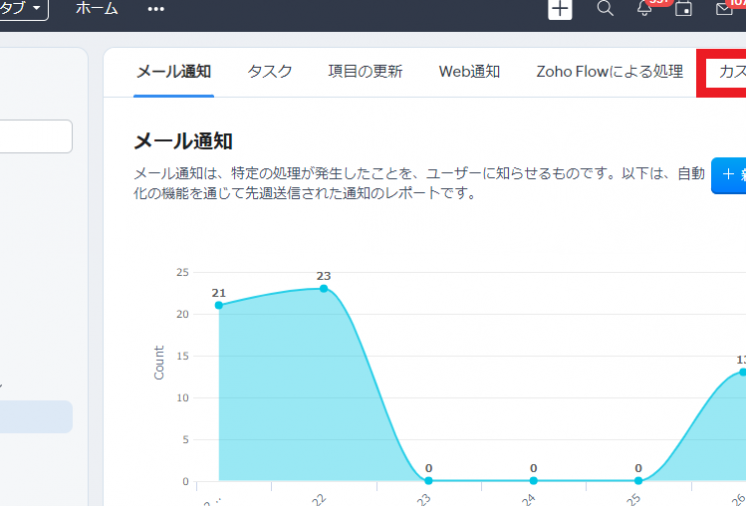Open the calendar icon in top bar

pyautogui.click(x=684, y=9)
